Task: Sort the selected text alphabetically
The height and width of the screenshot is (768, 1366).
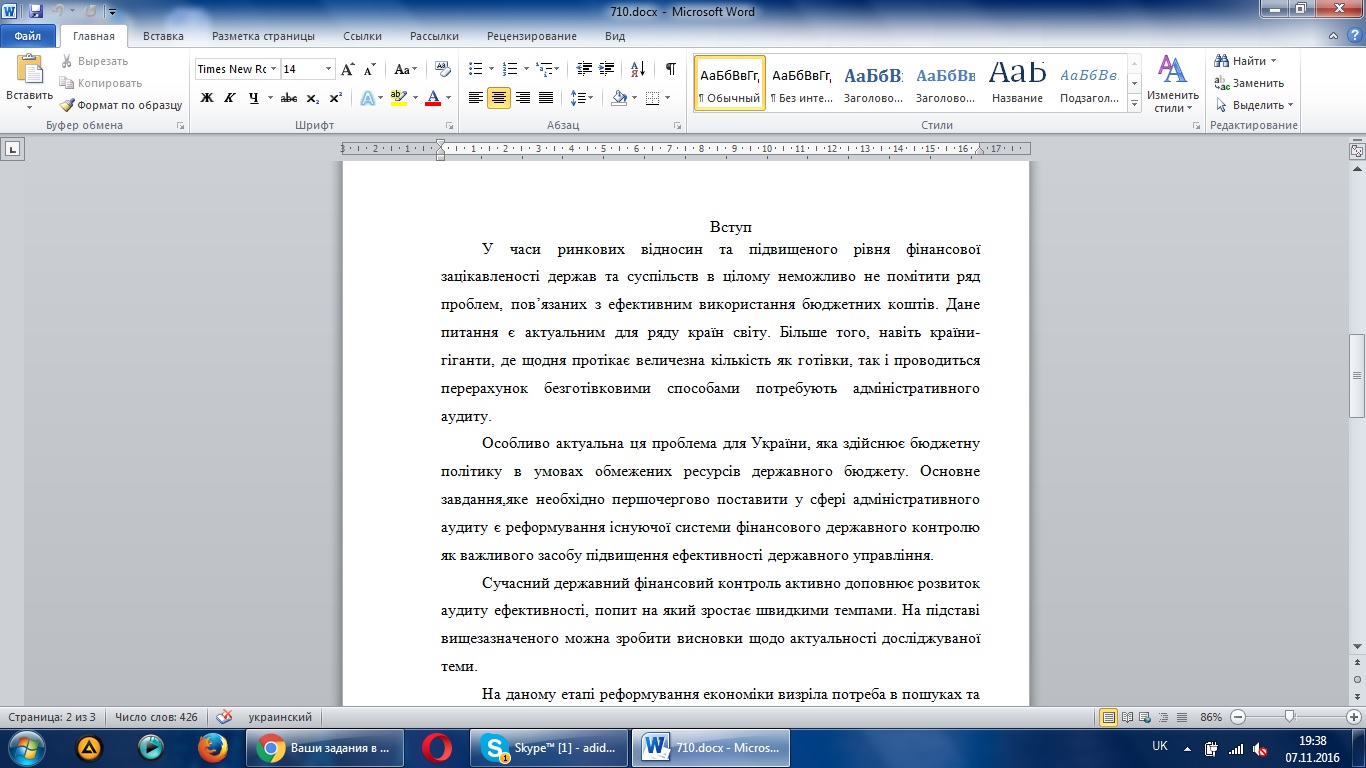Action: click(640, 69)
